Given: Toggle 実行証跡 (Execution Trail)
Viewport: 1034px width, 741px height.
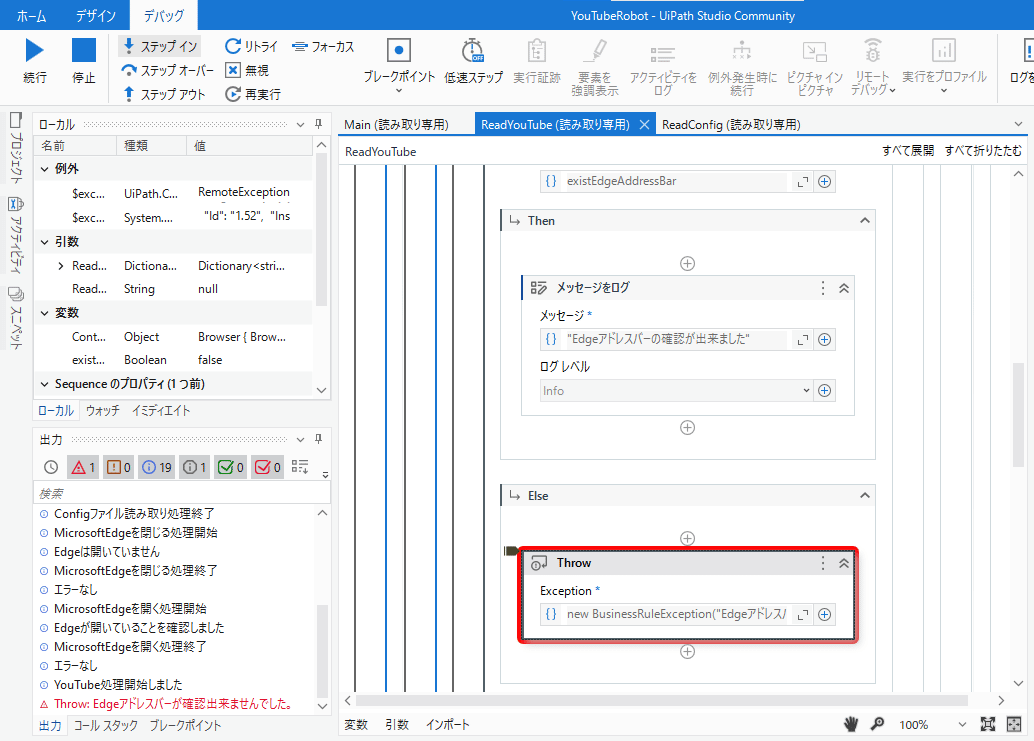Looking at the screenshot, I should point(537,61).
